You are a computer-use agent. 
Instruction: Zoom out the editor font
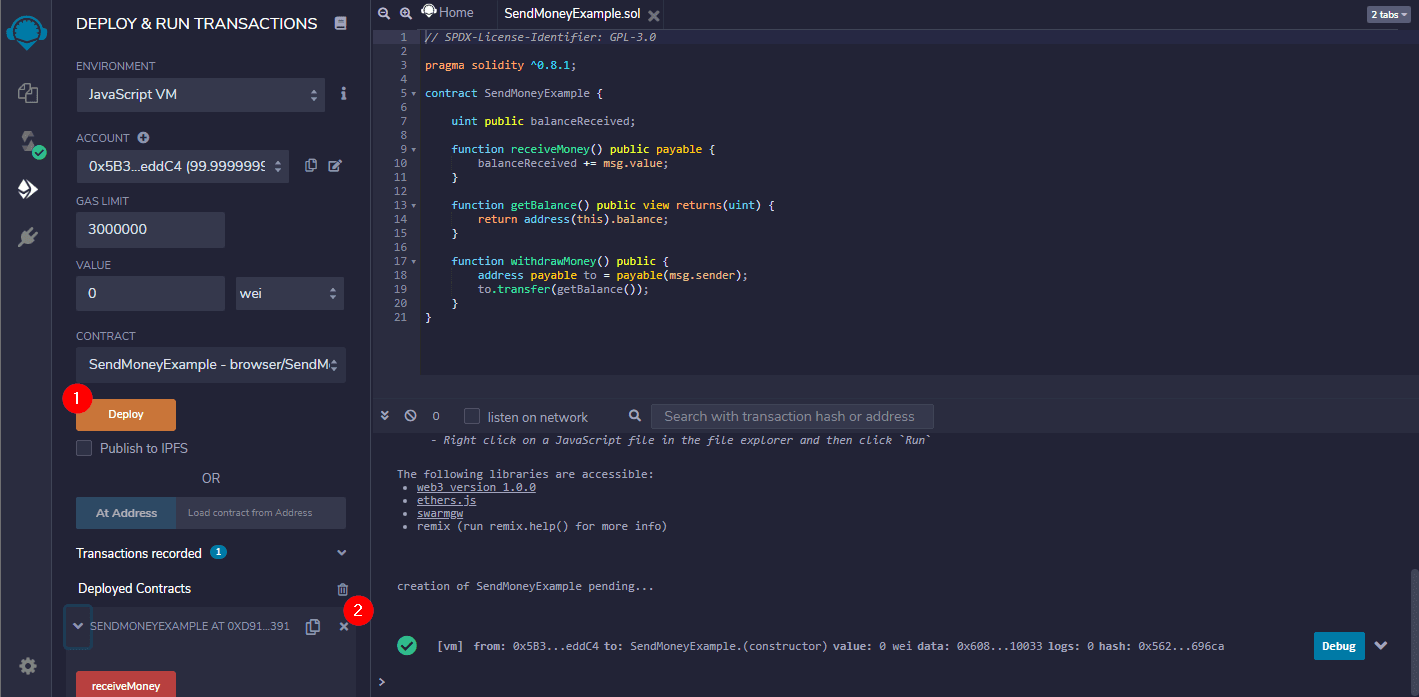[x=384, y=13]
